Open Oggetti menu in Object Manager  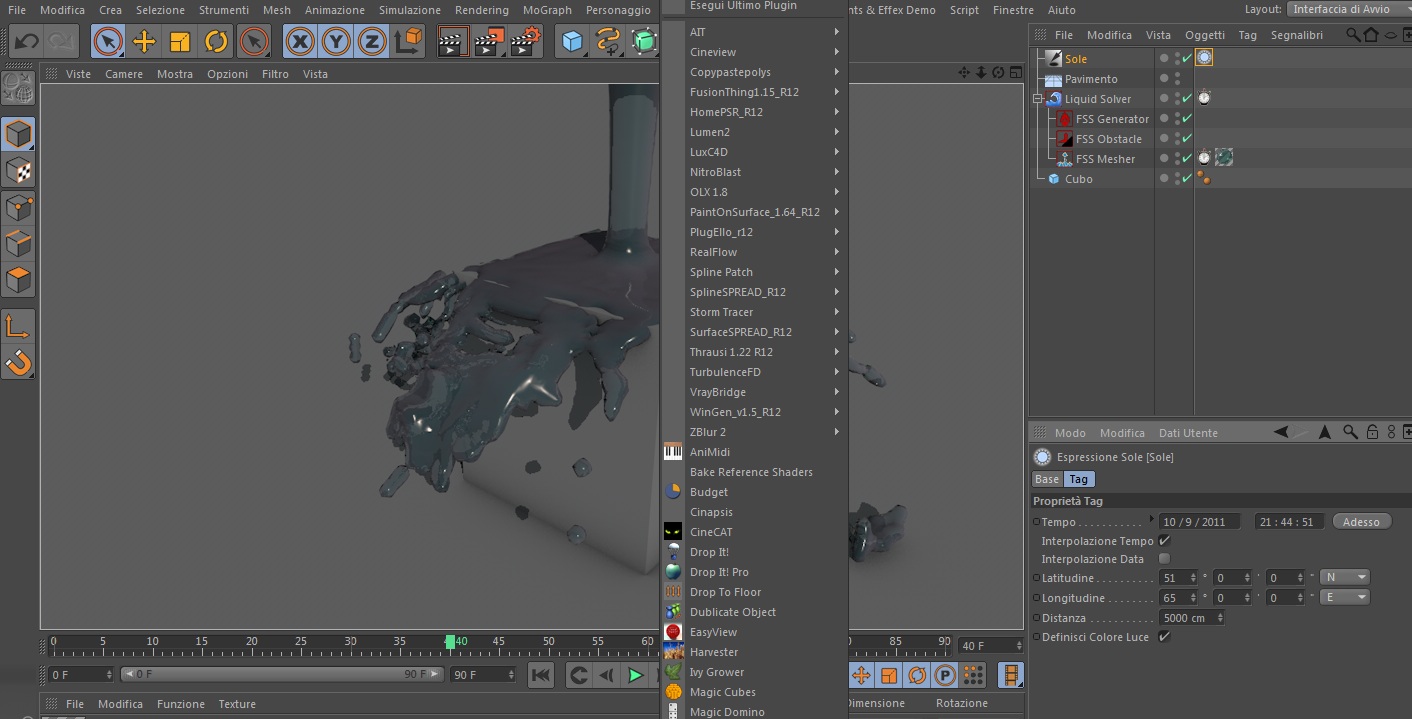click(1204, 35)
